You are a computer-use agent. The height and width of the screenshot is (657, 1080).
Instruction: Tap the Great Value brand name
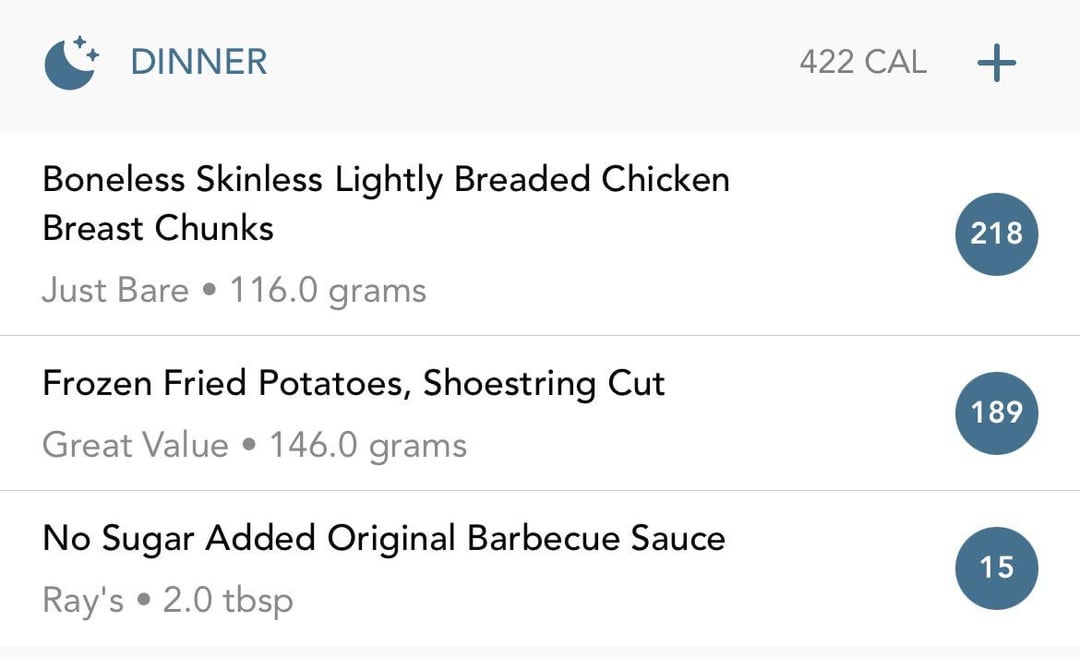tap(135, 445)
